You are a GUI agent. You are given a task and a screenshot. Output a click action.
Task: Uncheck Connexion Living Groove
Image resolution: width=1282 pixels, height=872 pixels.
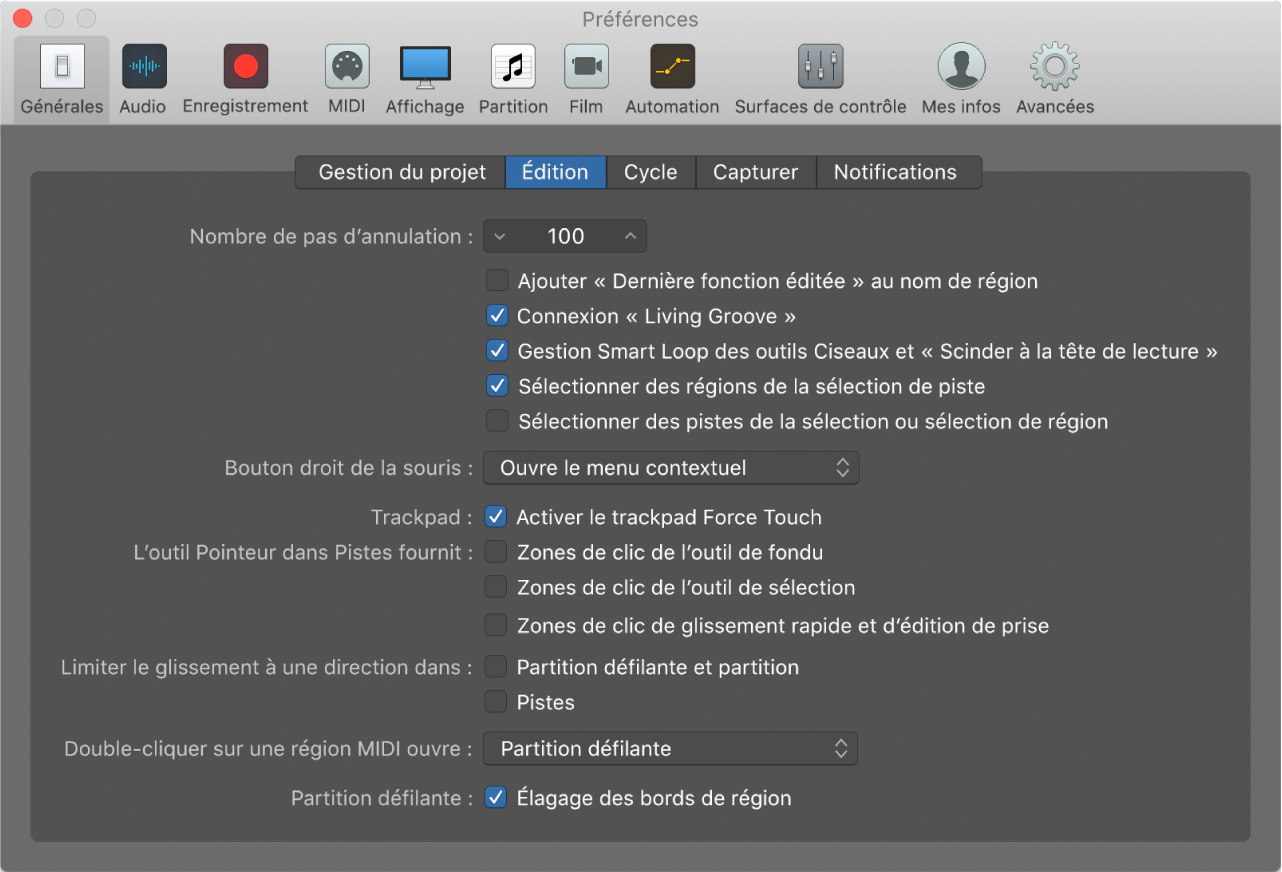[x=497, y=316]
